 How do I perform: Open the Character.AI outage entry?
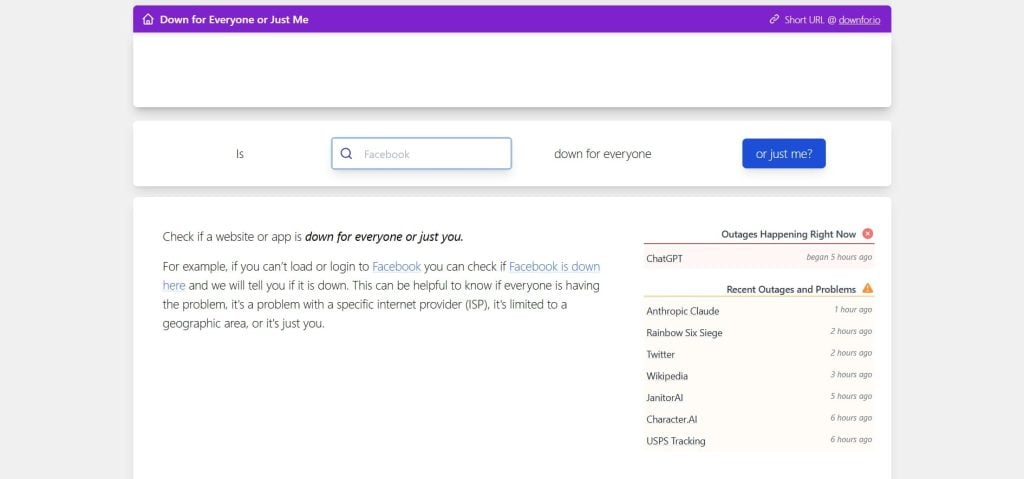click(672, 420)
